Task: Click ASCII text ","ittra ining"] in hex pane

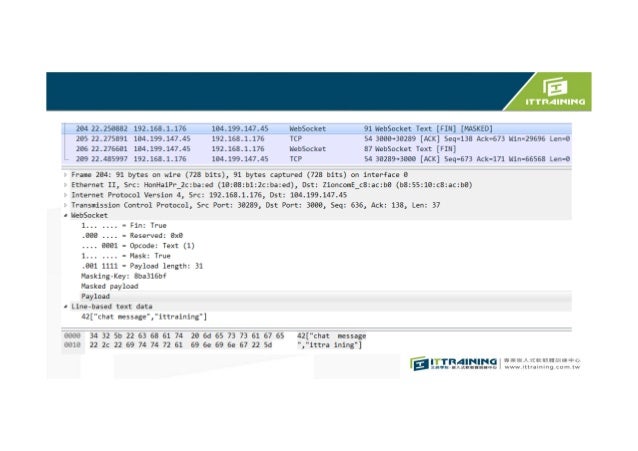Action: tap(329, 345)
